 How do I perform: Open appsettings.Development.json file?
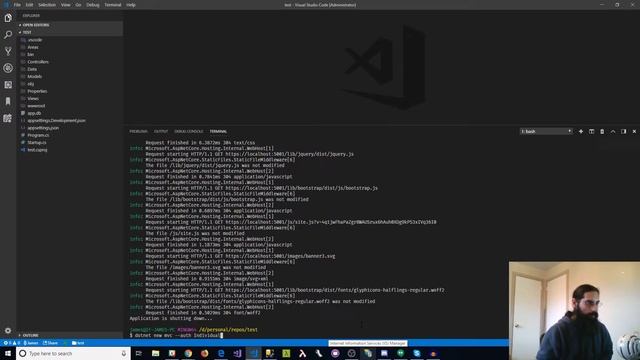(56, 121)
